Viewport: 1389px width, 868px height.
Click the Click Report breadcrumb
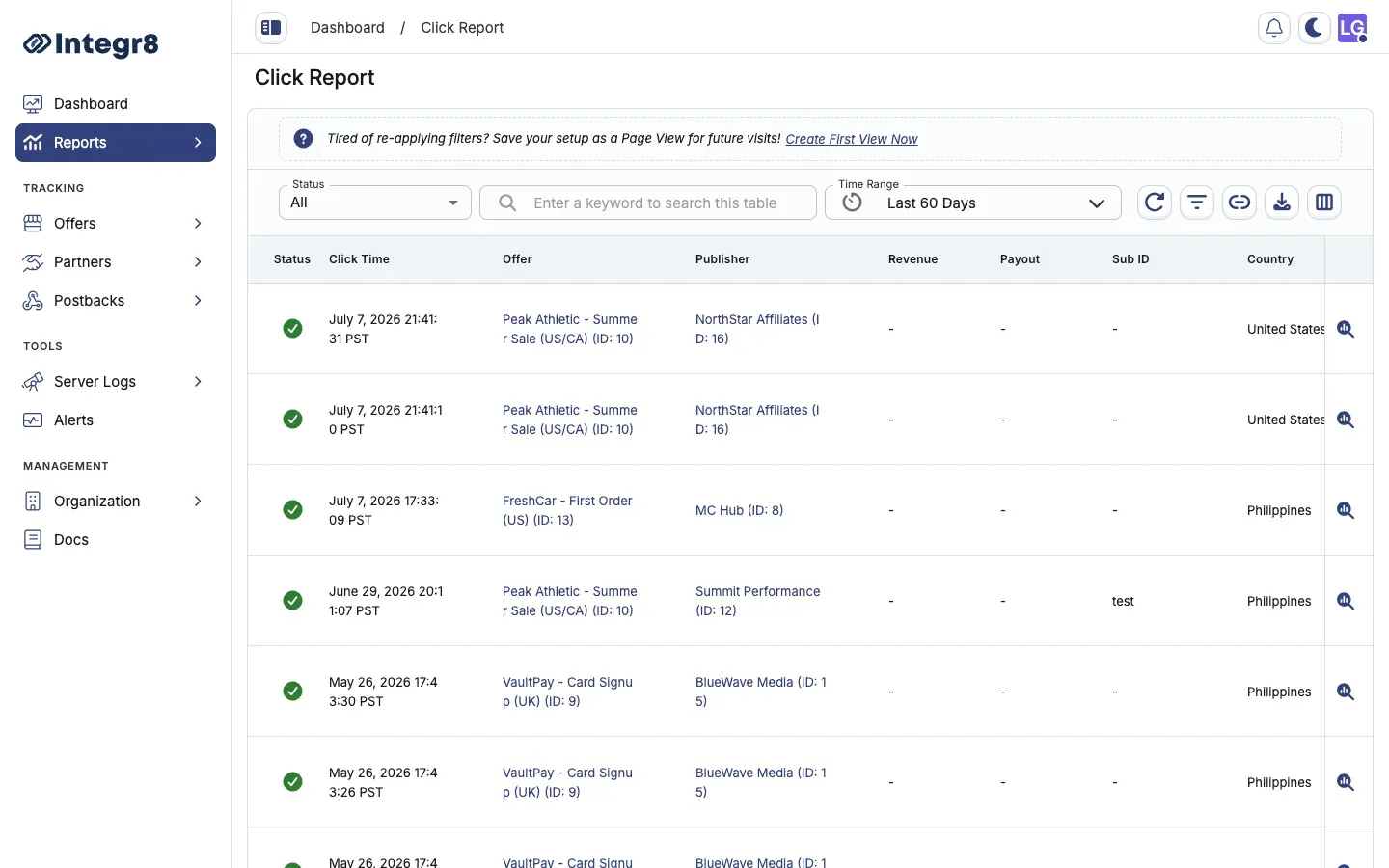(462, 28)
